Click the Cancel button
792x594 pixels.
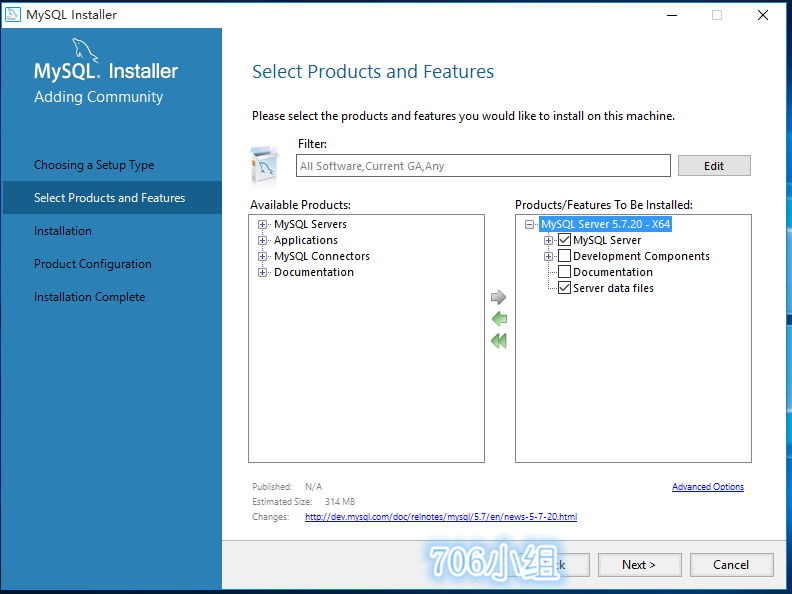731,565
